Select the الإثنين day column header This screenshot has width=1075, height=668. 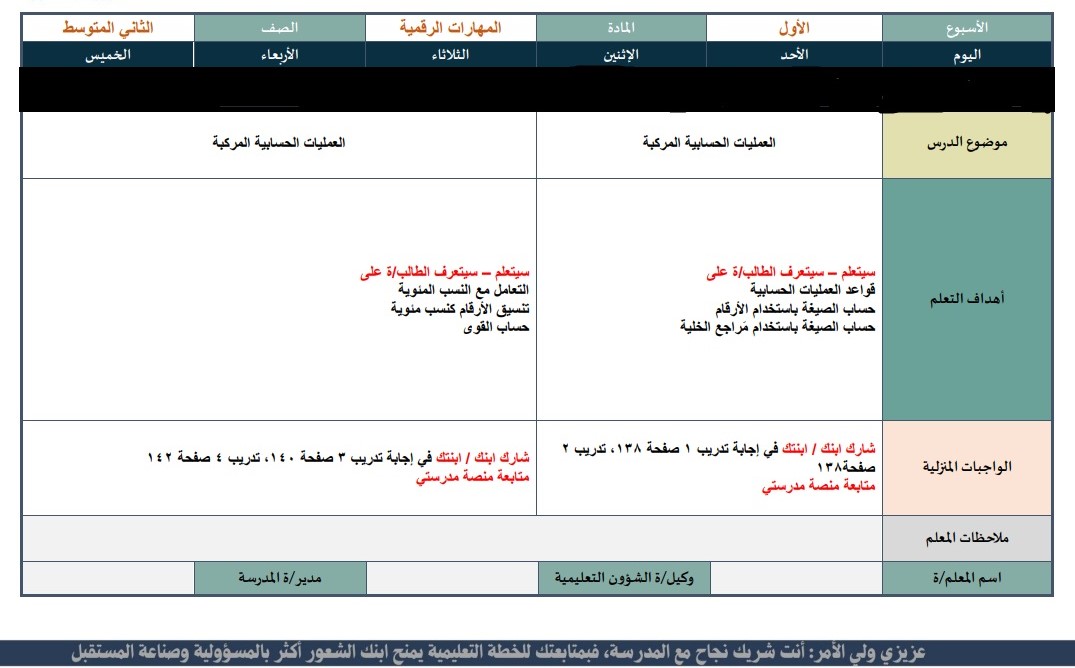[620, 55]
